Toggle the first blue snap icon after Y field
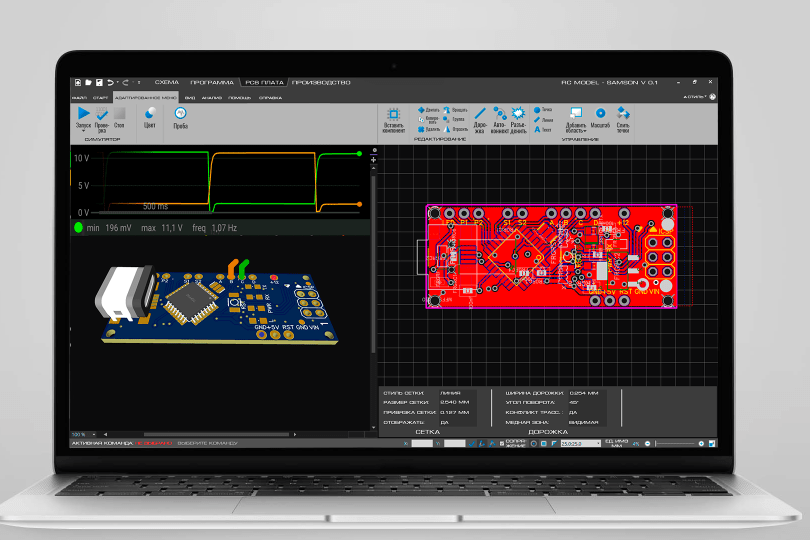Viewport: 810px width, 540px height. (472, 443)
